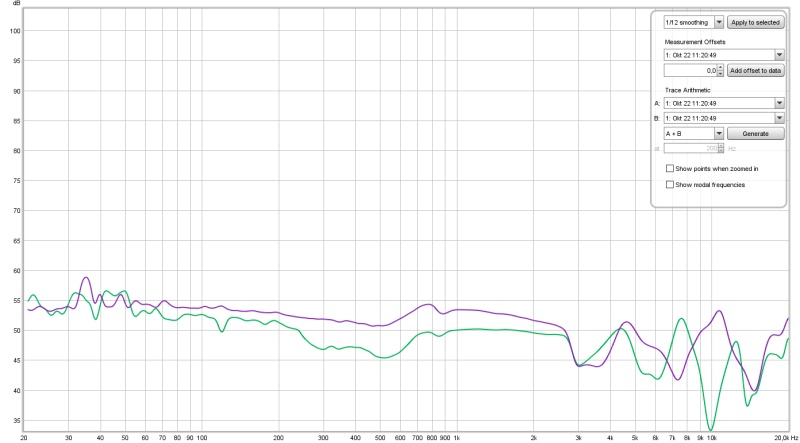
Task: Expand the Measurement Offsets measurement selector
Action: click(x=778, y=55)
